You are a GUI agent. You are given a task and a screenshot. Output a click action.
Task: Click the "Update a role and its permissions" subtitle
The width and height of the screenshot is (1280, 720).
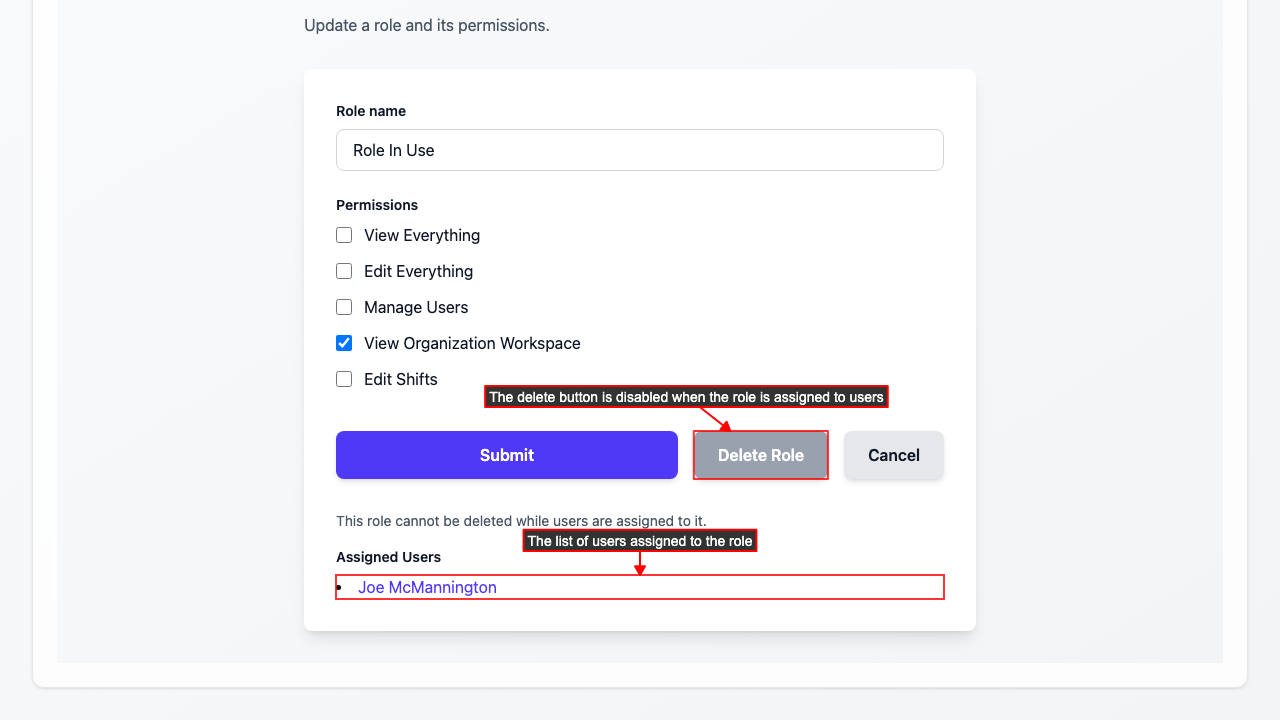pos(427,25)
